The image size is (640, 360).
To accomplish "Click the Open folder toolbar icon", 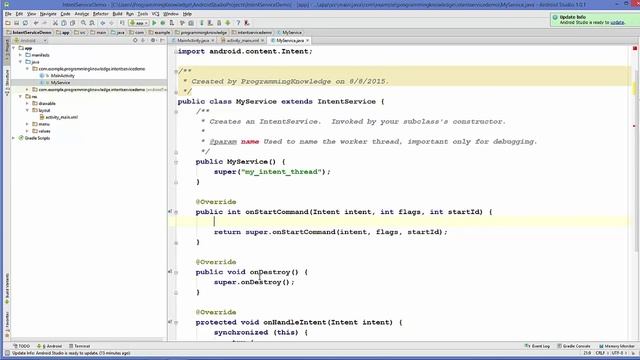I will 7,23.
